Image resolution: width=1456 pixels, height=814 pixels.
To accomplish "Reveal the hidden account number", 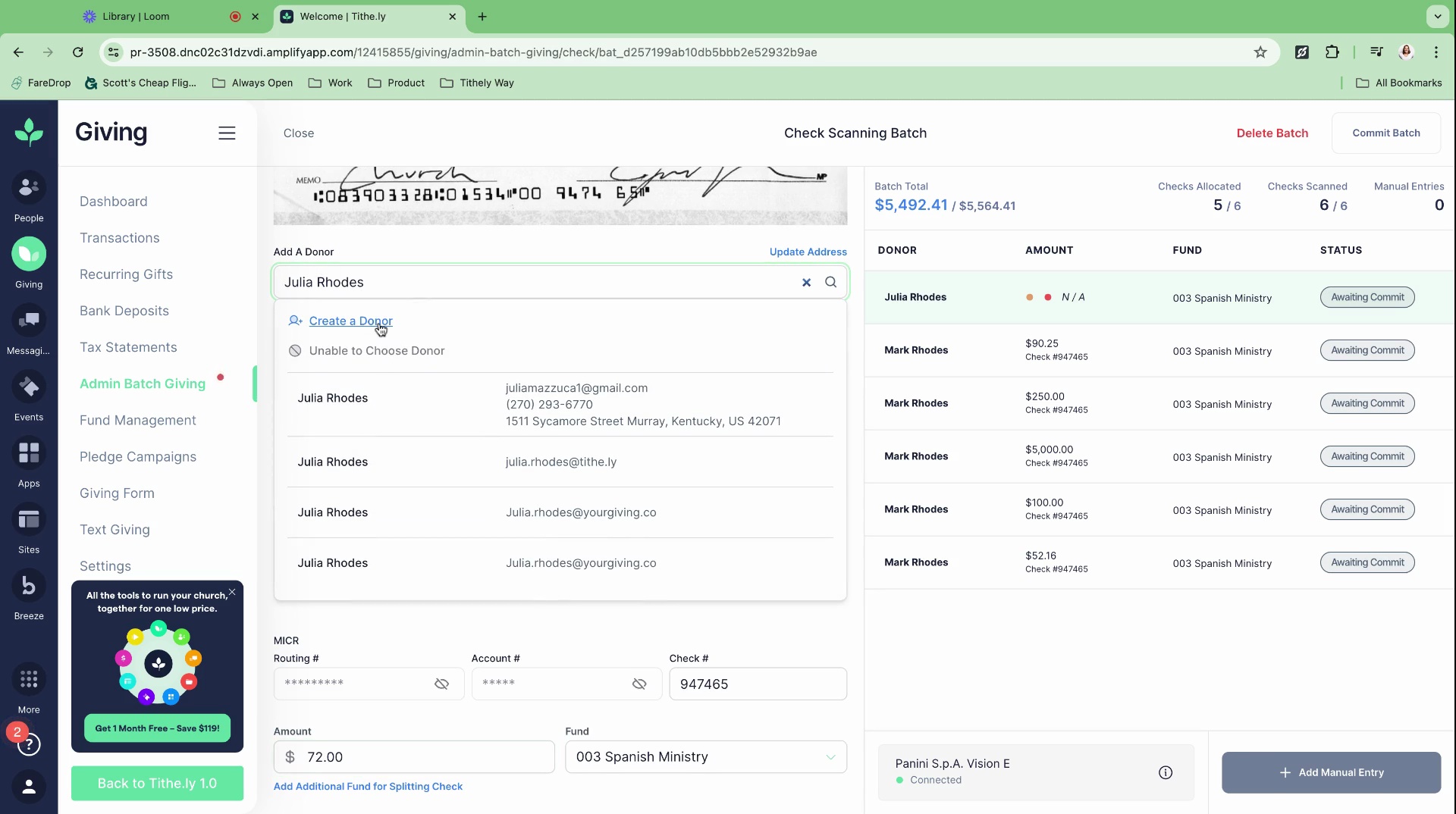I will tap(639, 684).
